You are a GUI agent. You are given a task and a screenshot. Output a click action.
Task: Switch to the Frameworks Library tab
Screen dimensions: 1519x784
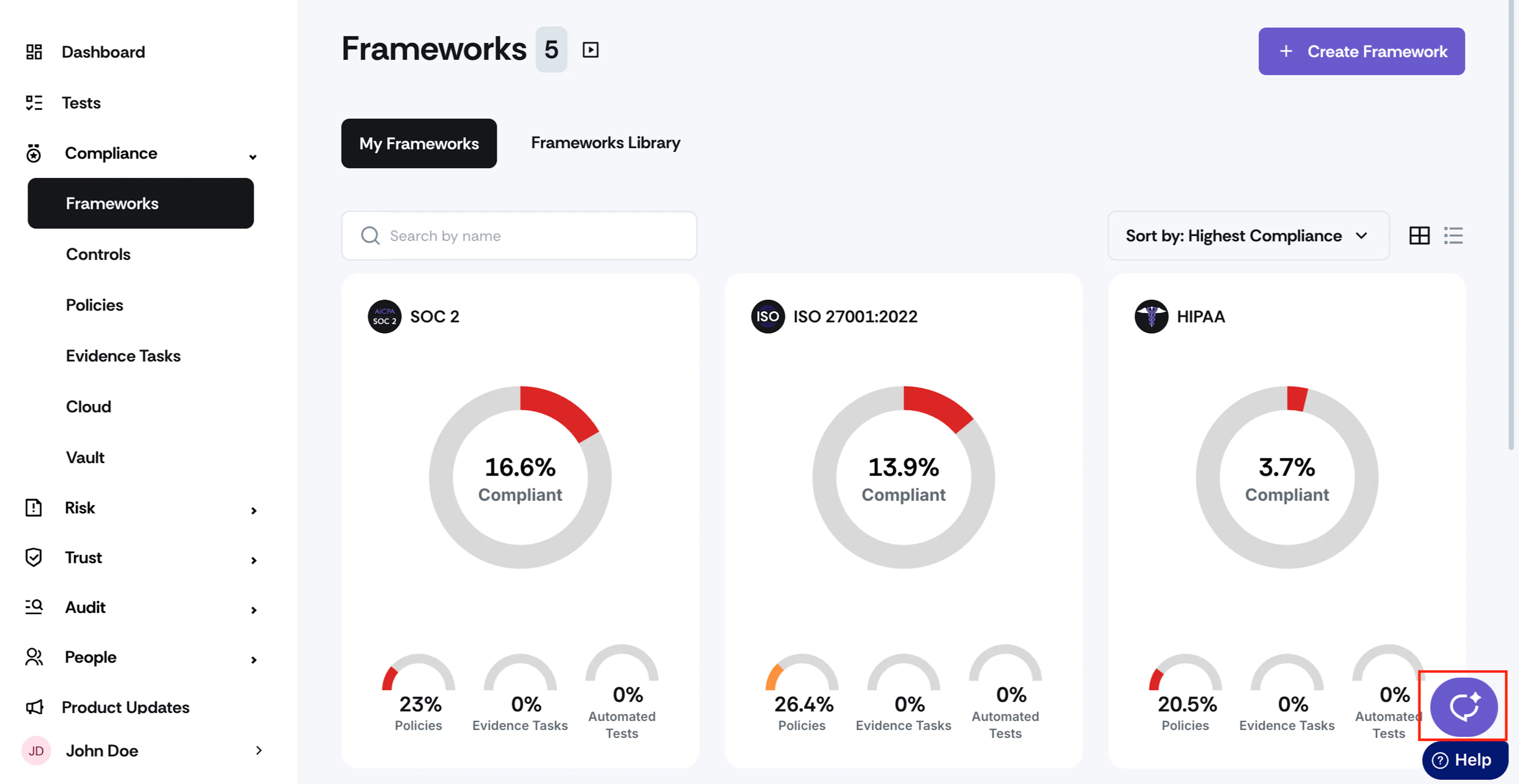click(x=606, y=143)
